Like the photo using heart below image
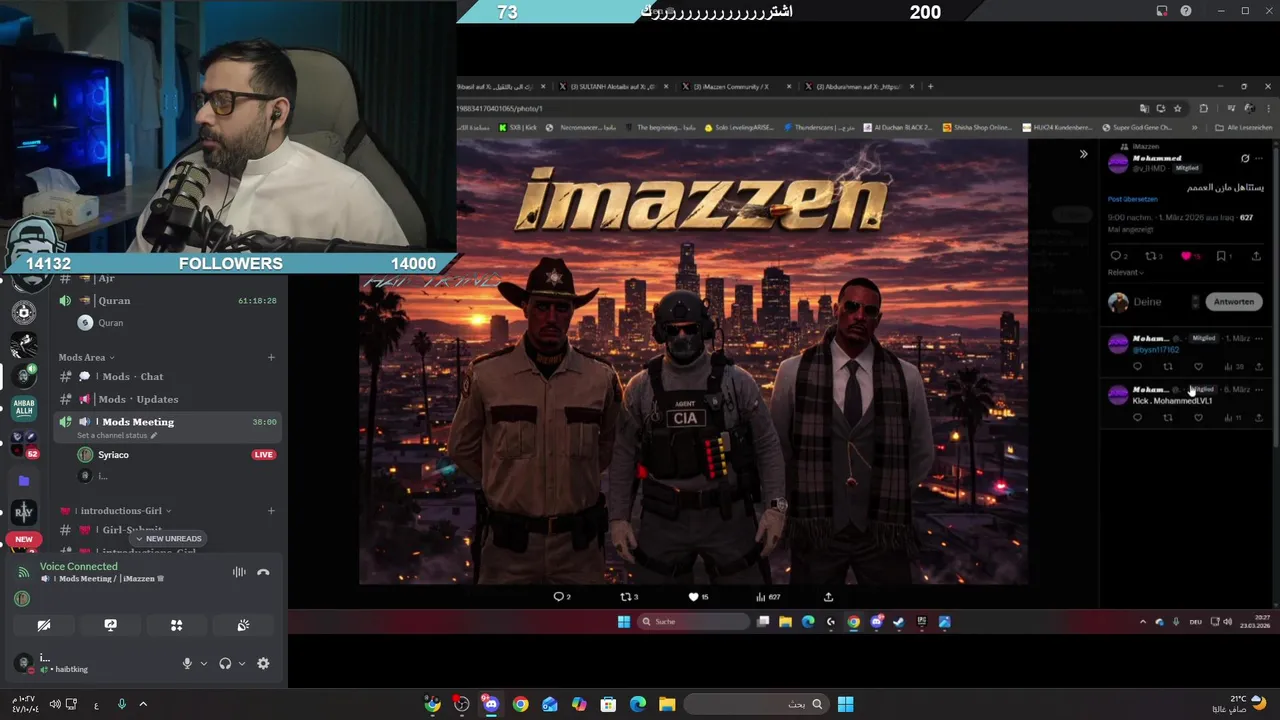This screenshot has height=720, width=1280. pos(693,597)
